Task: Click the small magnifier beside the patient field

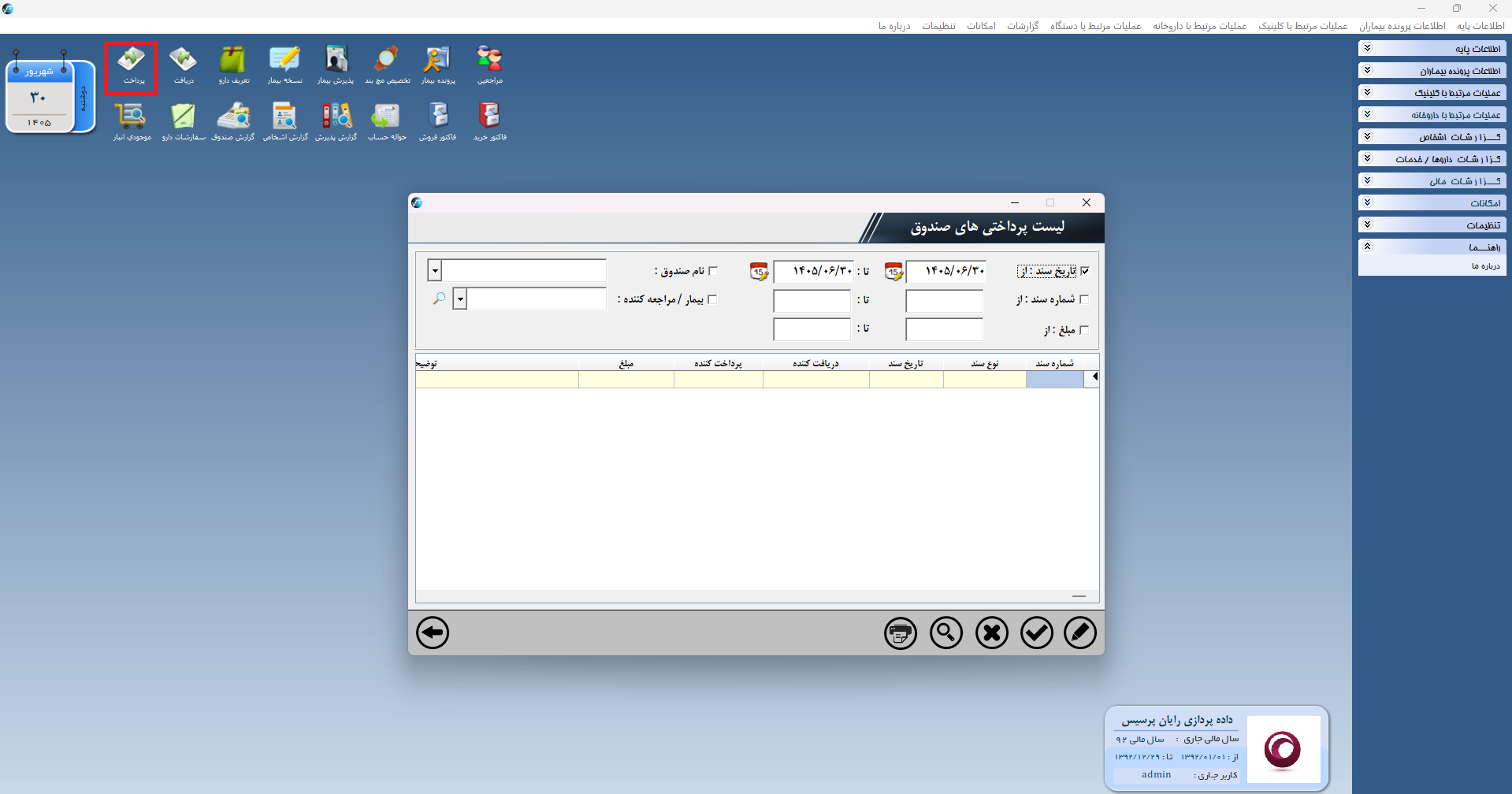Action: [439, 299]
